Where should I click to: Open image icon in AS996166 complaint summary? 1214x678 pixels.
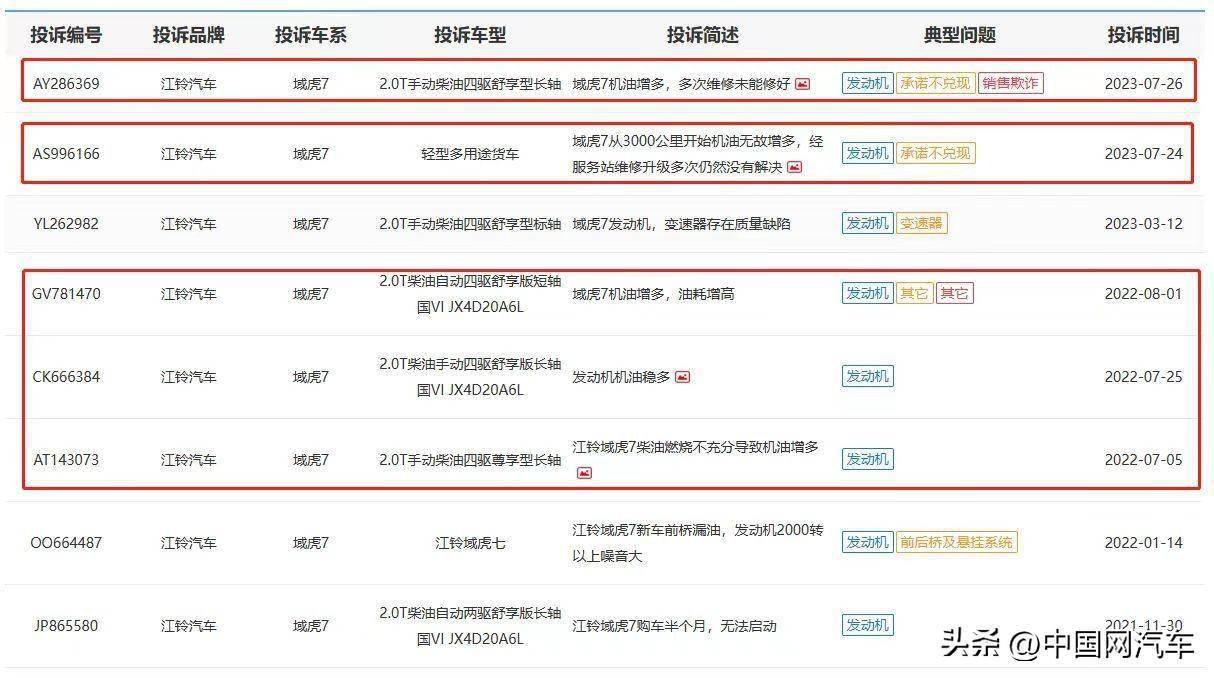794,167
